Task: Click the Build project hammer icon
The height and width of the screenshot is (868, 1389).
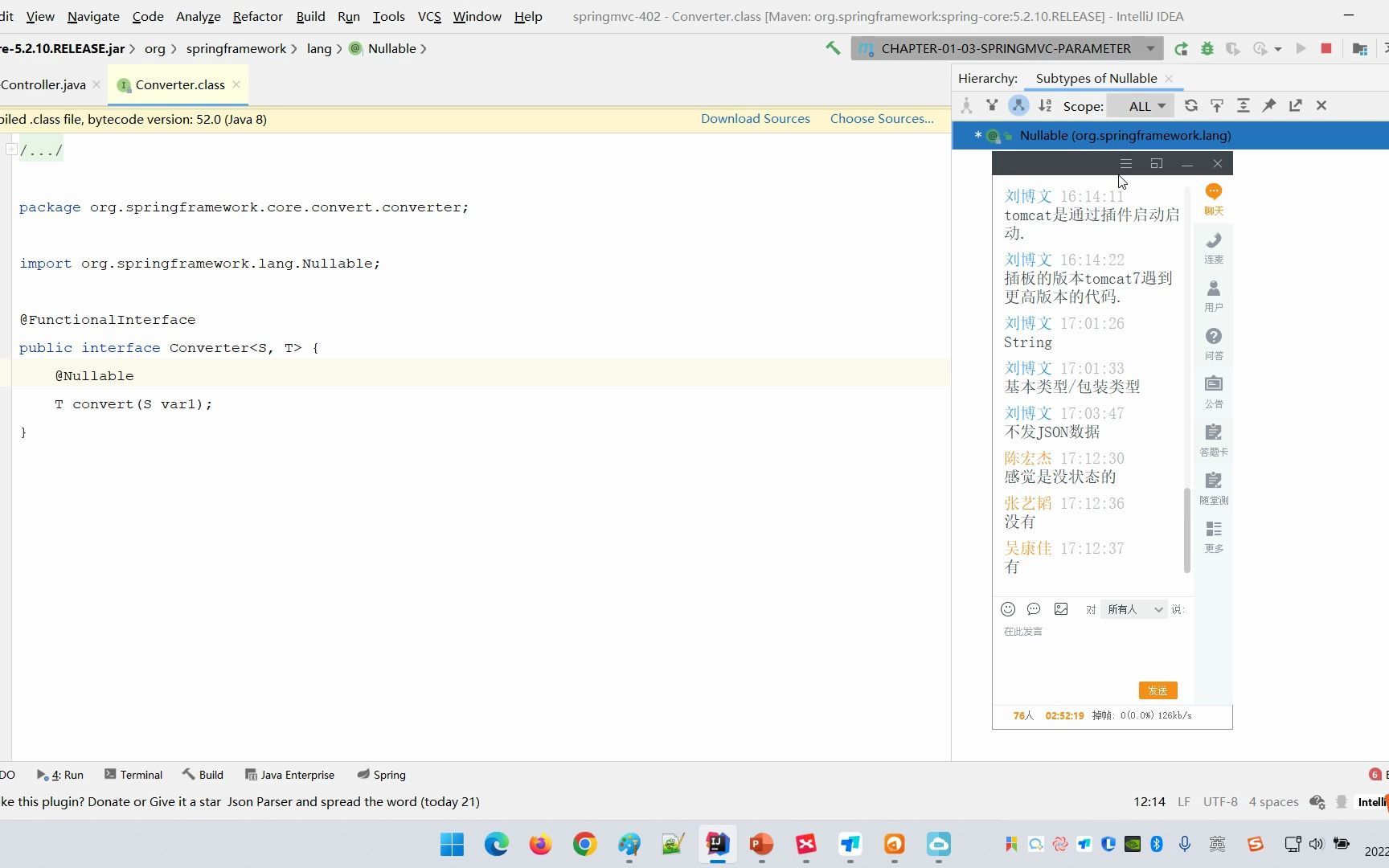Action: [x=833, y=48]
